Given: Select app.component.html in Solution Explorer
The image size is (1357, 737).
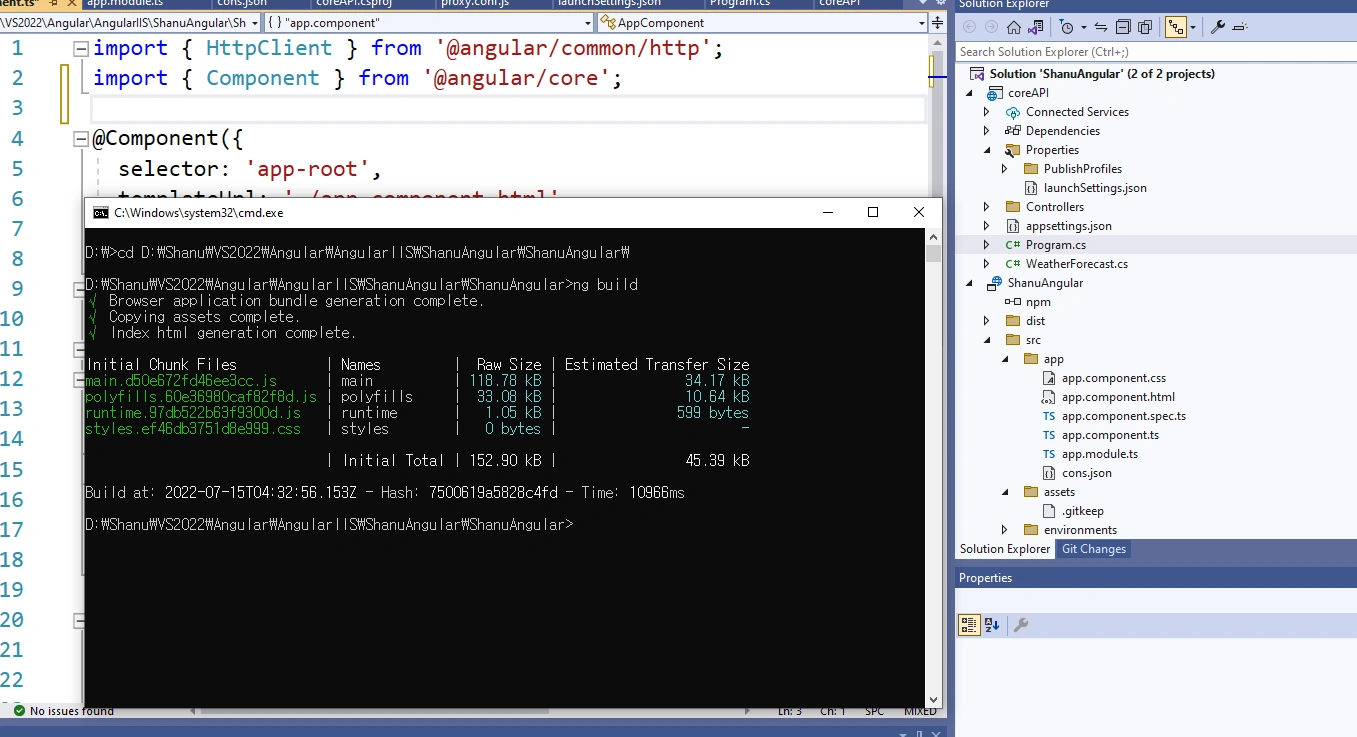Looking at the screenshot, I should (1118, 397).
